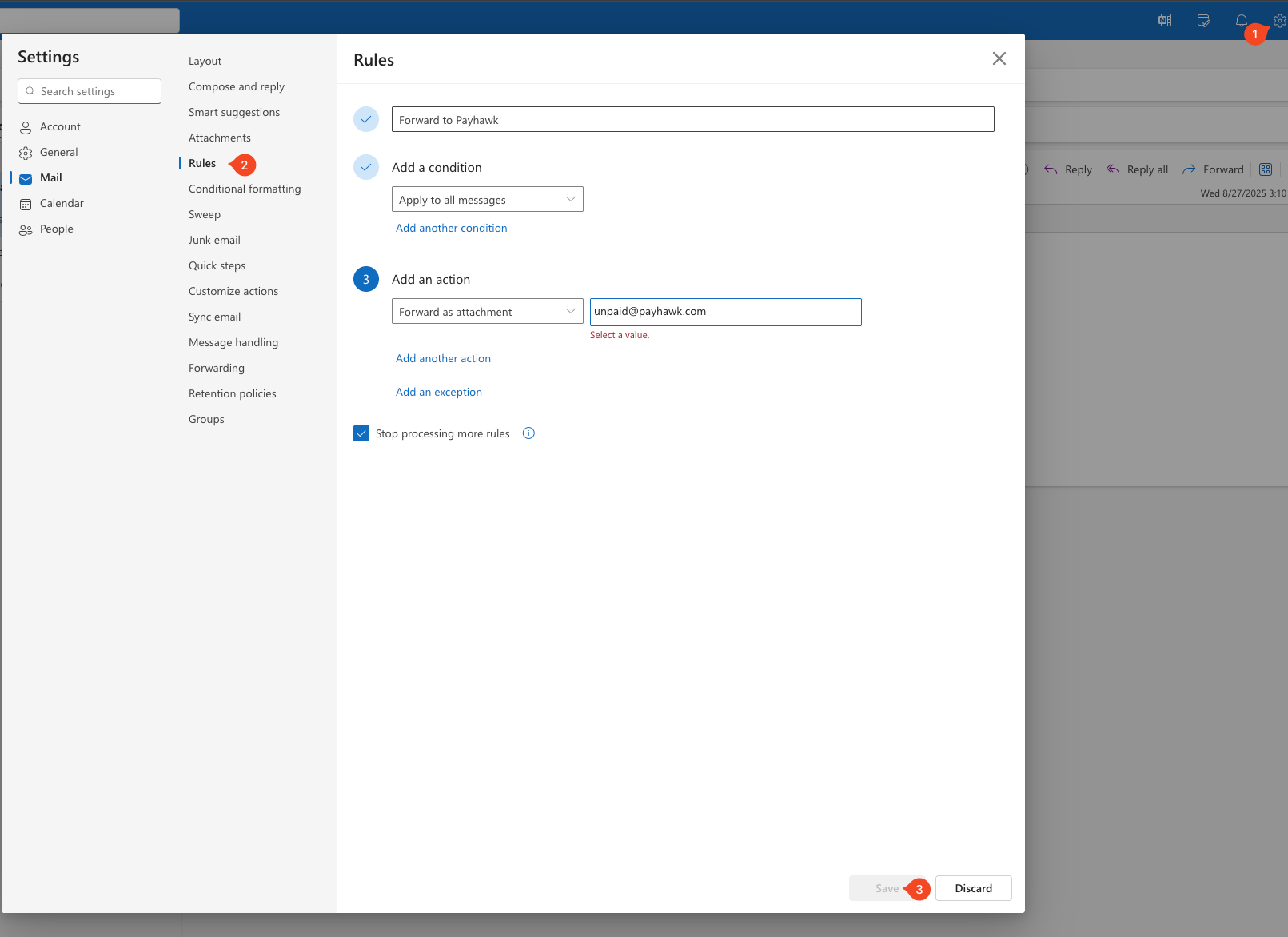
Task: Open Forwarding settings
Action: point(217,368)
